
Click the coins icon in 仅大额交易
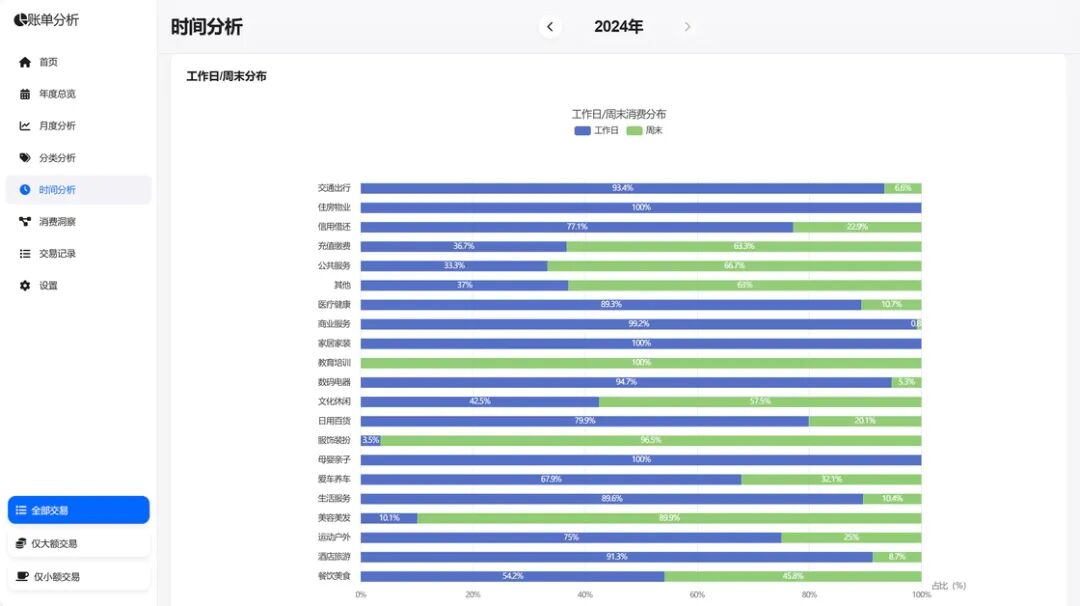point(21,543)
